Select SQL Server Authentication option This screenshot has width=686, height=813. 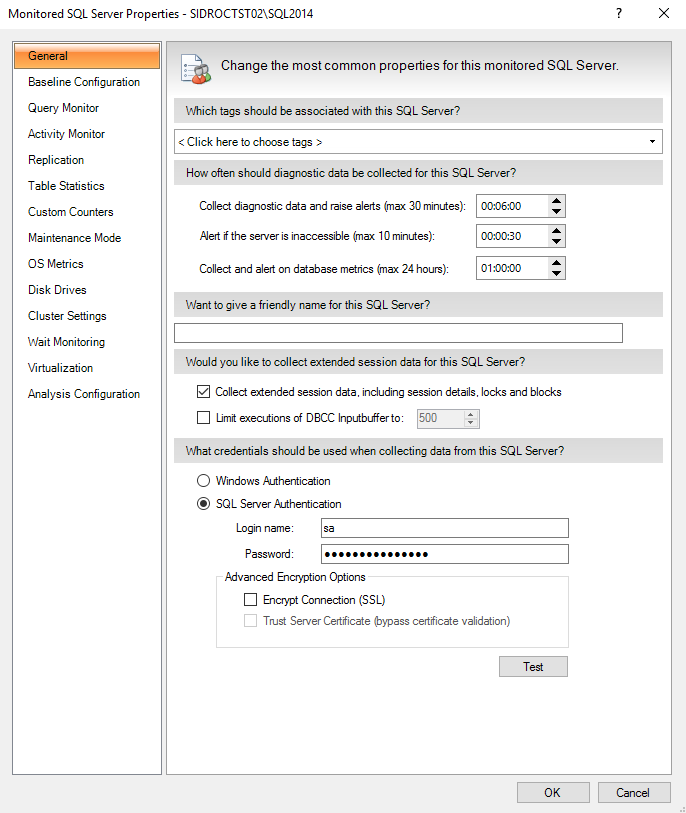coord(204,504)
